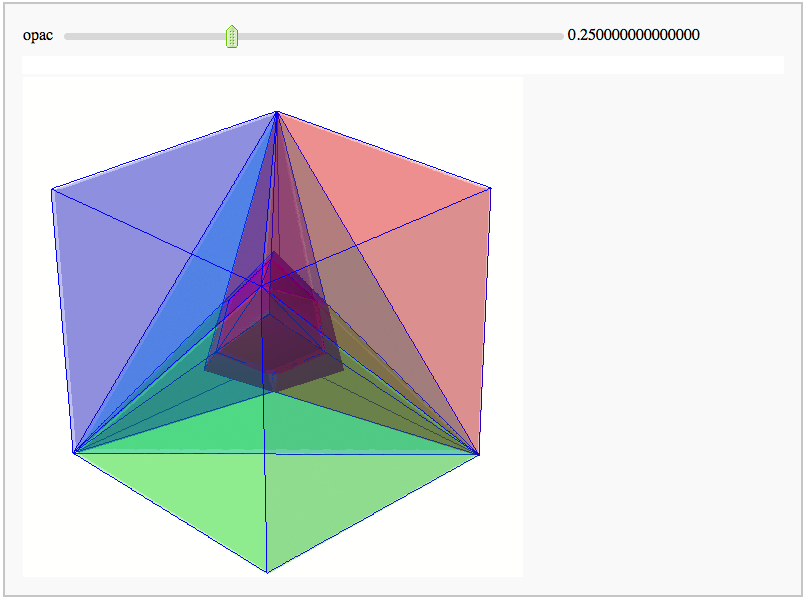Viewport: 809px width, 600px height.
Task: Click the bottom vertex of the cube
Action: (x=267, y=572)
